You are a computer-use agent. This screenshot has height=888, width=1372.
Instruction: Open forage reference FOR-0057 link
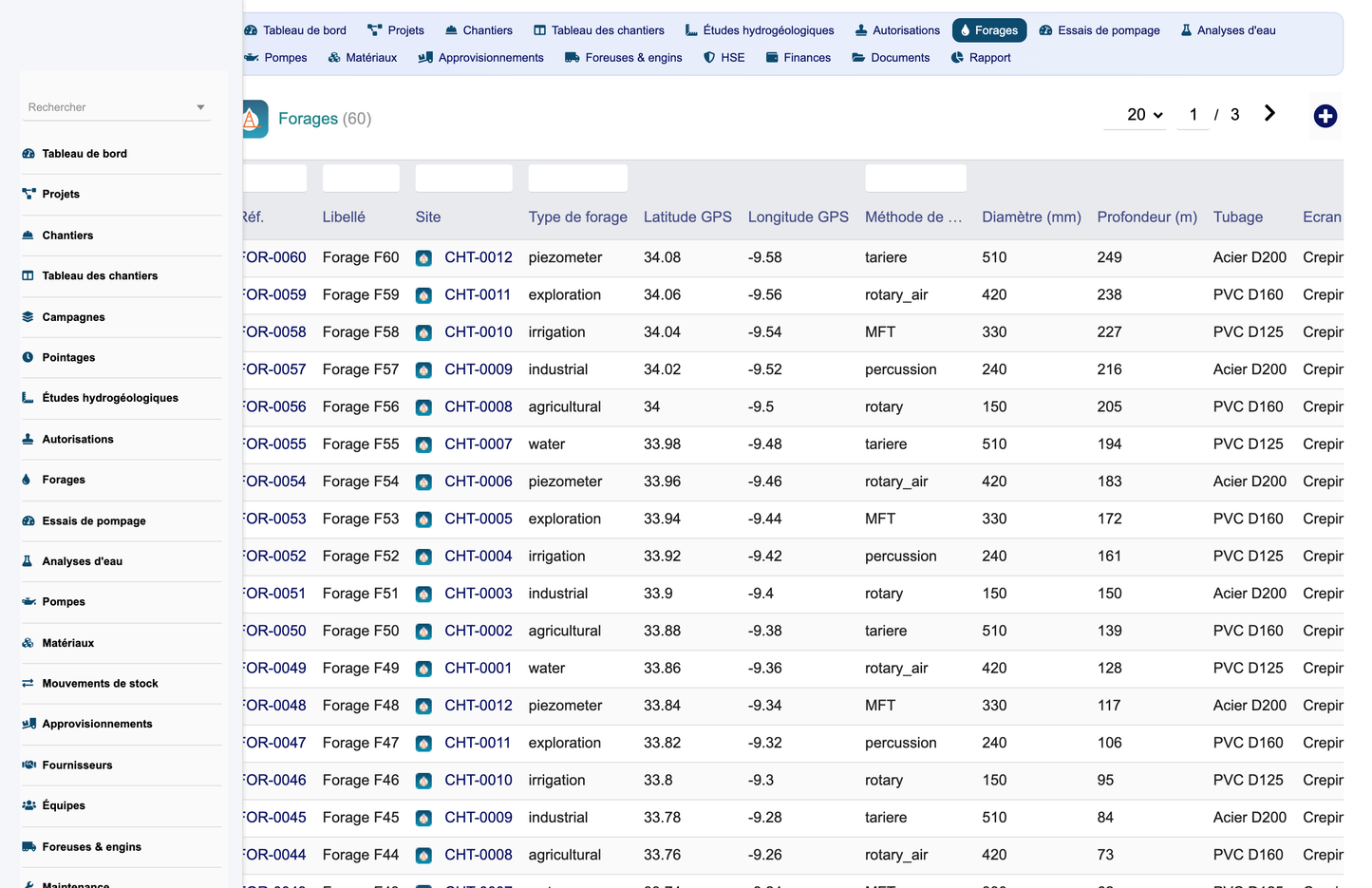274,369
